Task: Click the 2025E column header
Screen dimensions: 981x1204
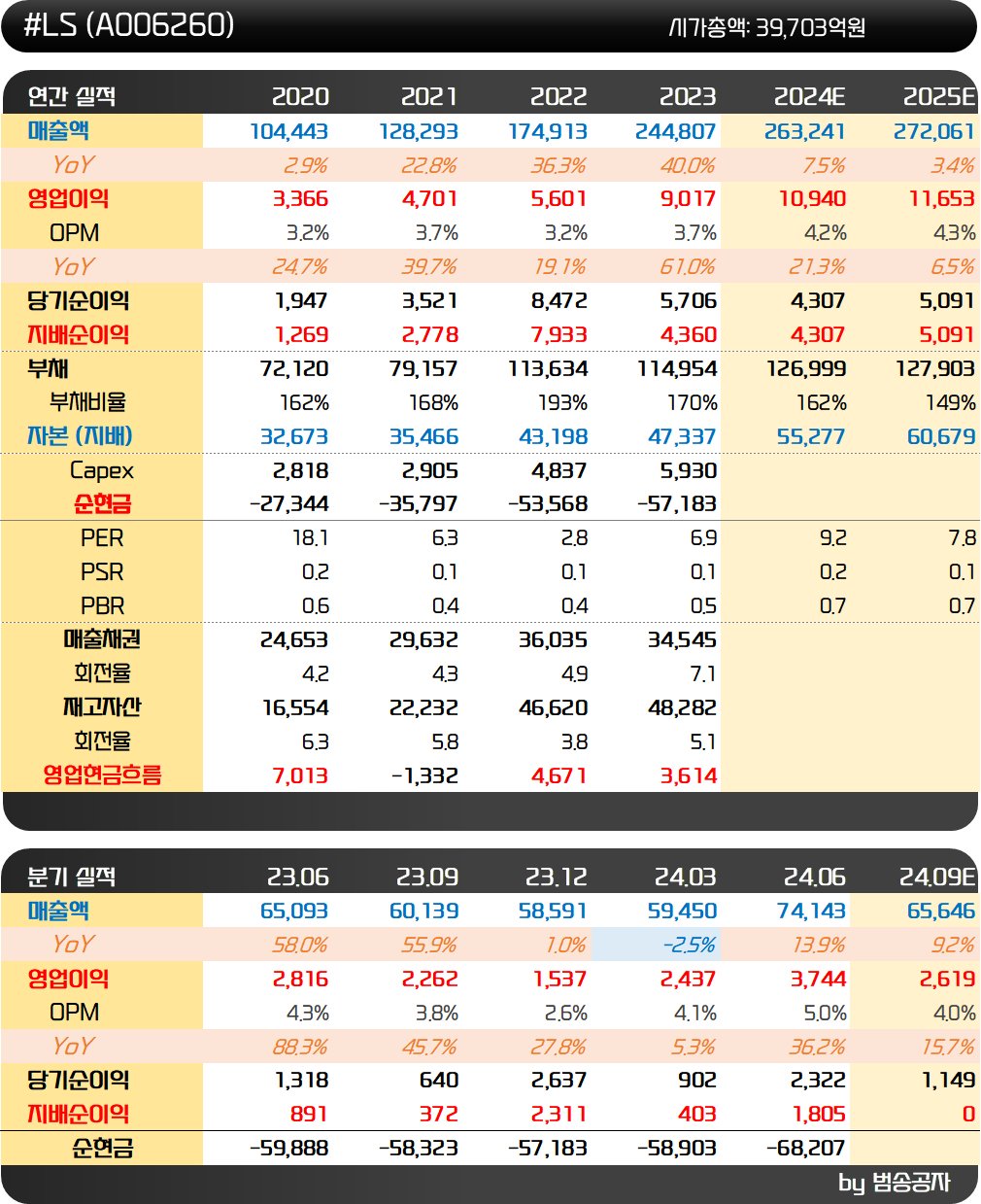Action: click(939, 96)
